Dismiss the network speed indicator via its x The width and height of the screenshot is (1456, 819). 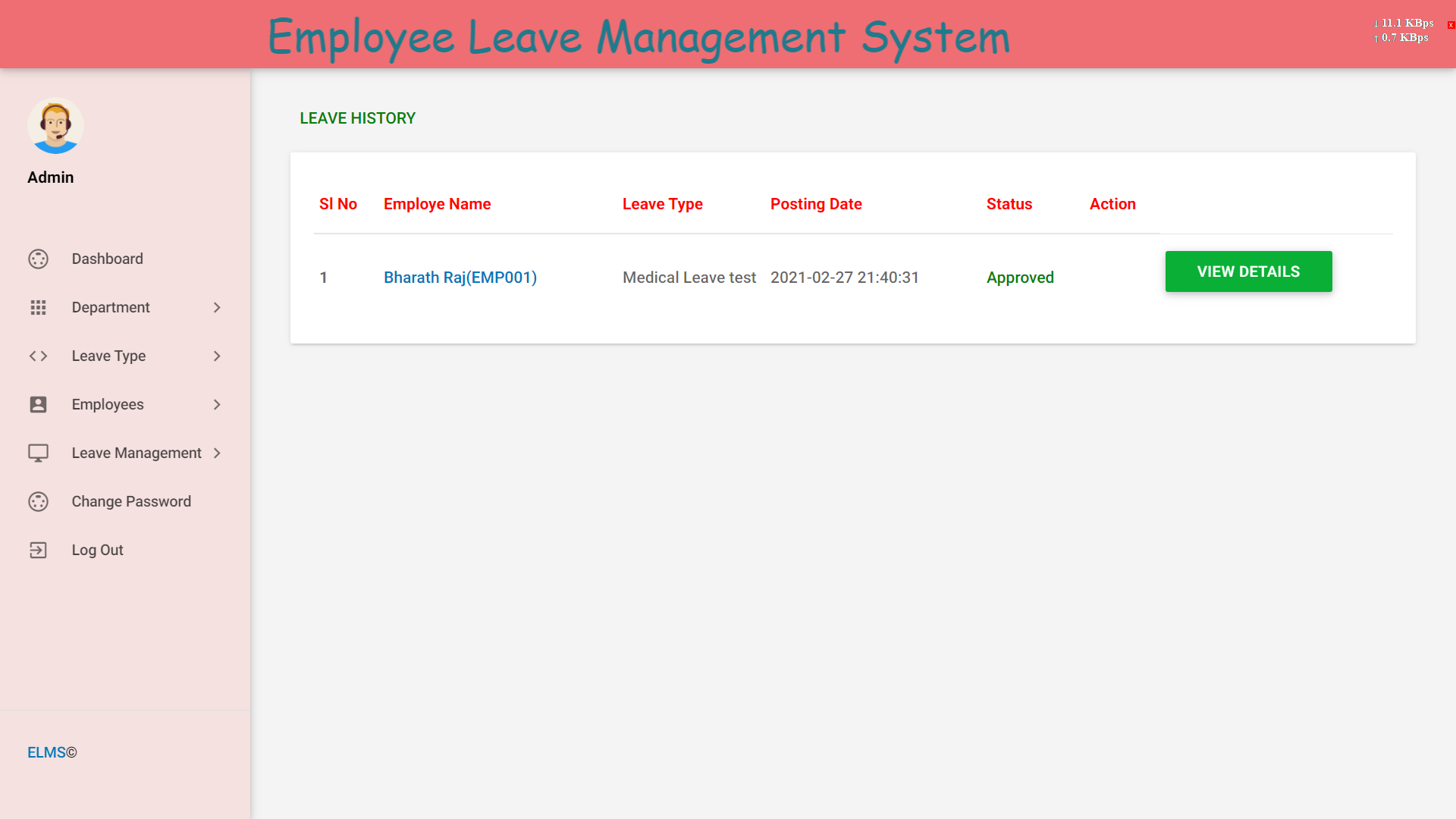click(x=1450, y=24)
